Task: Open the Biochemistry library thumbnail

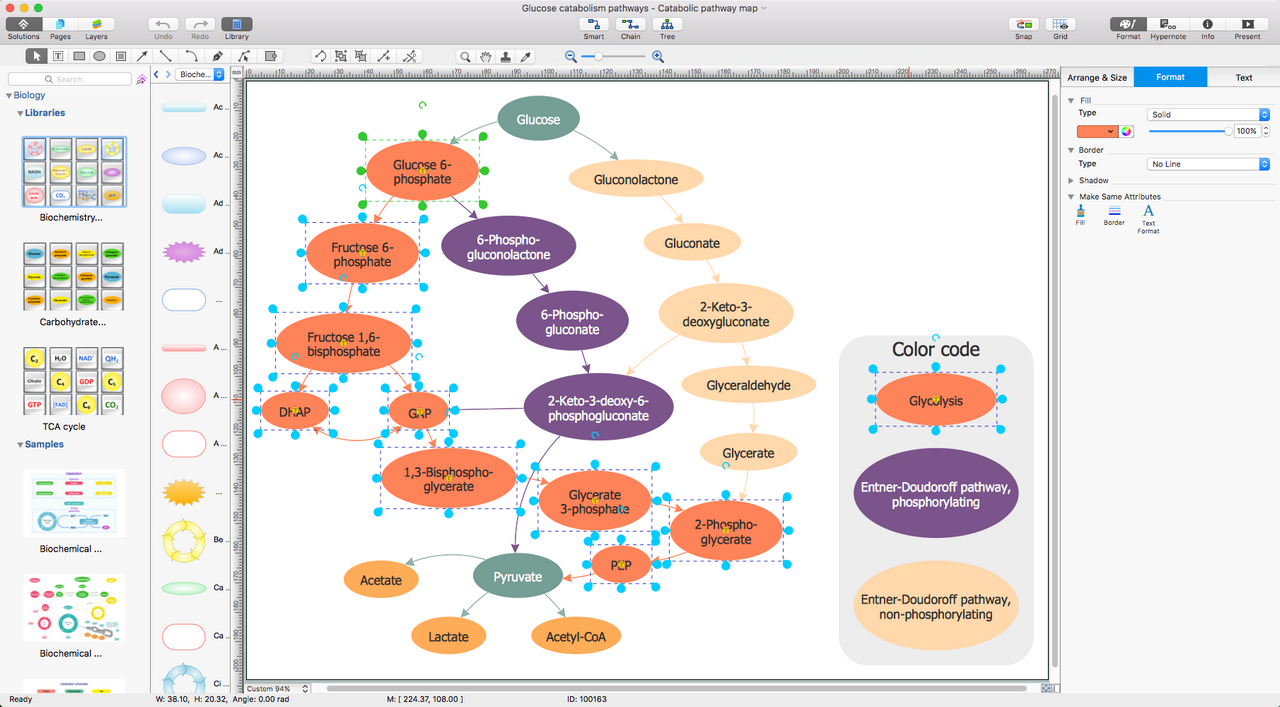Action: pos(74,172)
